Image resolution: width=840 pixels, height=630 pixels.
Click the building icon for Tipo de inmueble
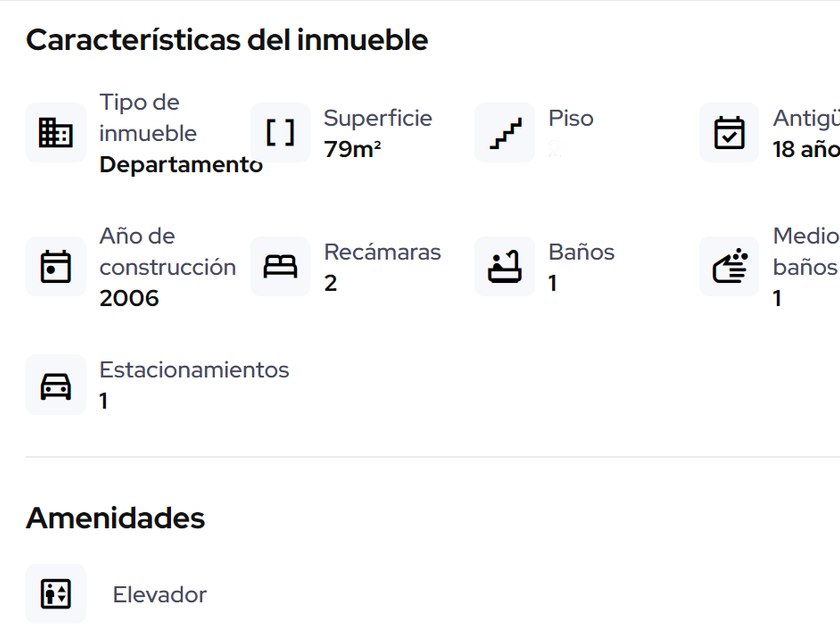tap(55, 133)
